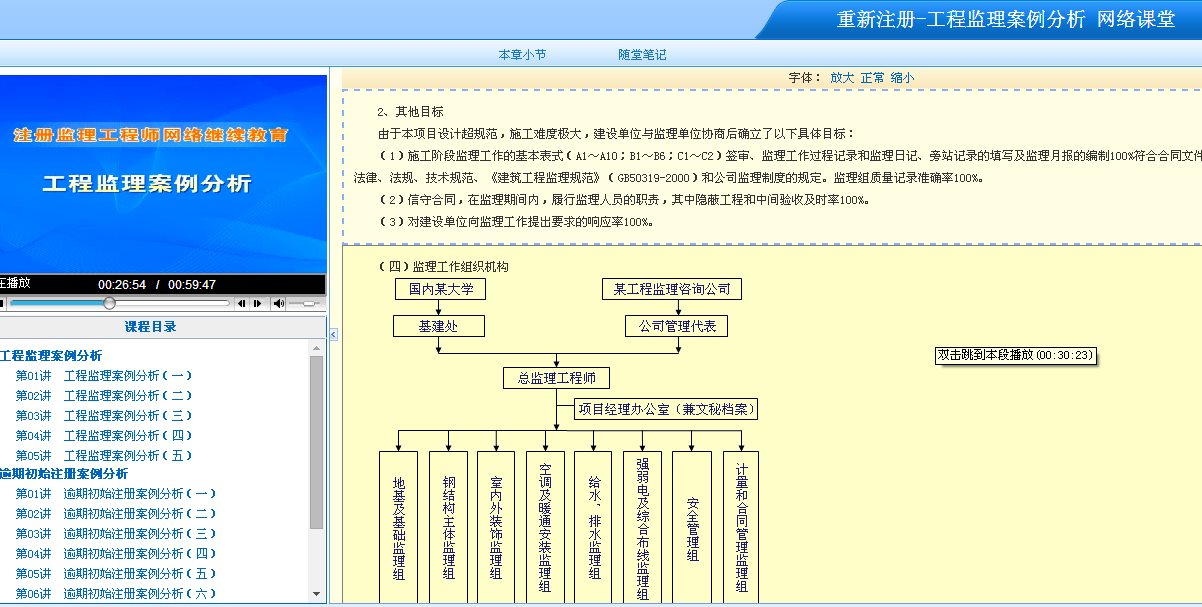This screenshot has width=1202, height=607.
Task: Open the 本章小节 tab
Action: (x=522, y=55)
